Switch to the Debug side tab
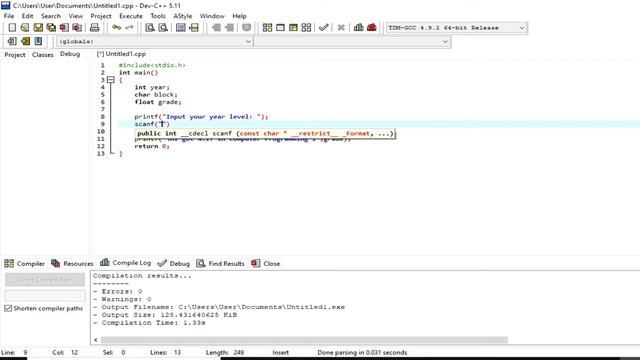Viewport: 640px width, 360px height. click(70, 54)
